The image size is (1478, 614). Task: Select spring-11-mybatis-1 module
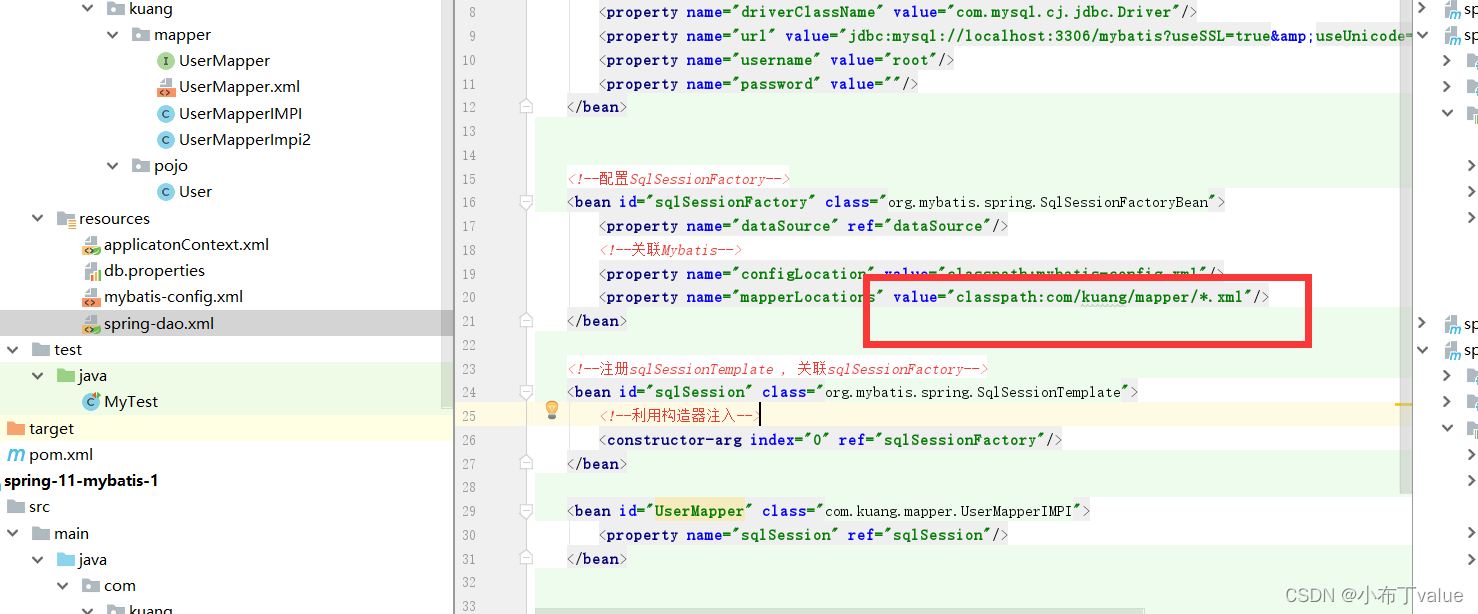pyautogui.click(x=81, y=481)
